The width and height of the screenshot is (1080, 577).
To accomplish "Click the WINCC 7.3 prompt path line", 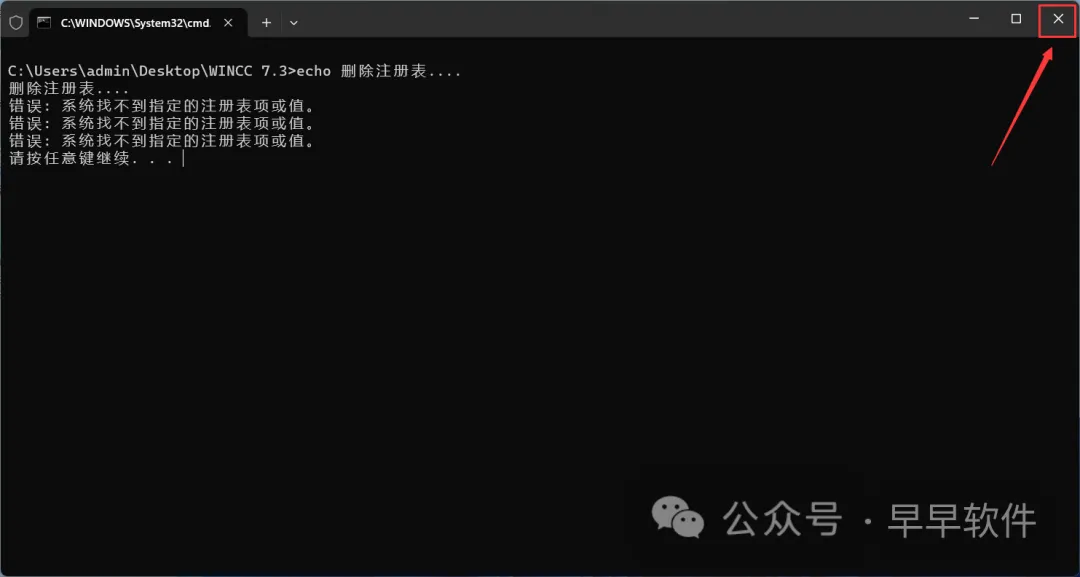I will coord(234,72).
